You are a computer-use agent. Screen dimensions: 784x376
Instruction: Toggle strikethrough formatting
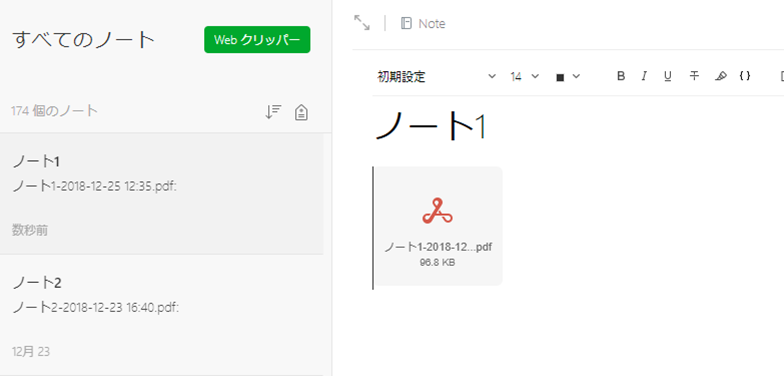[x=694, y=76]
